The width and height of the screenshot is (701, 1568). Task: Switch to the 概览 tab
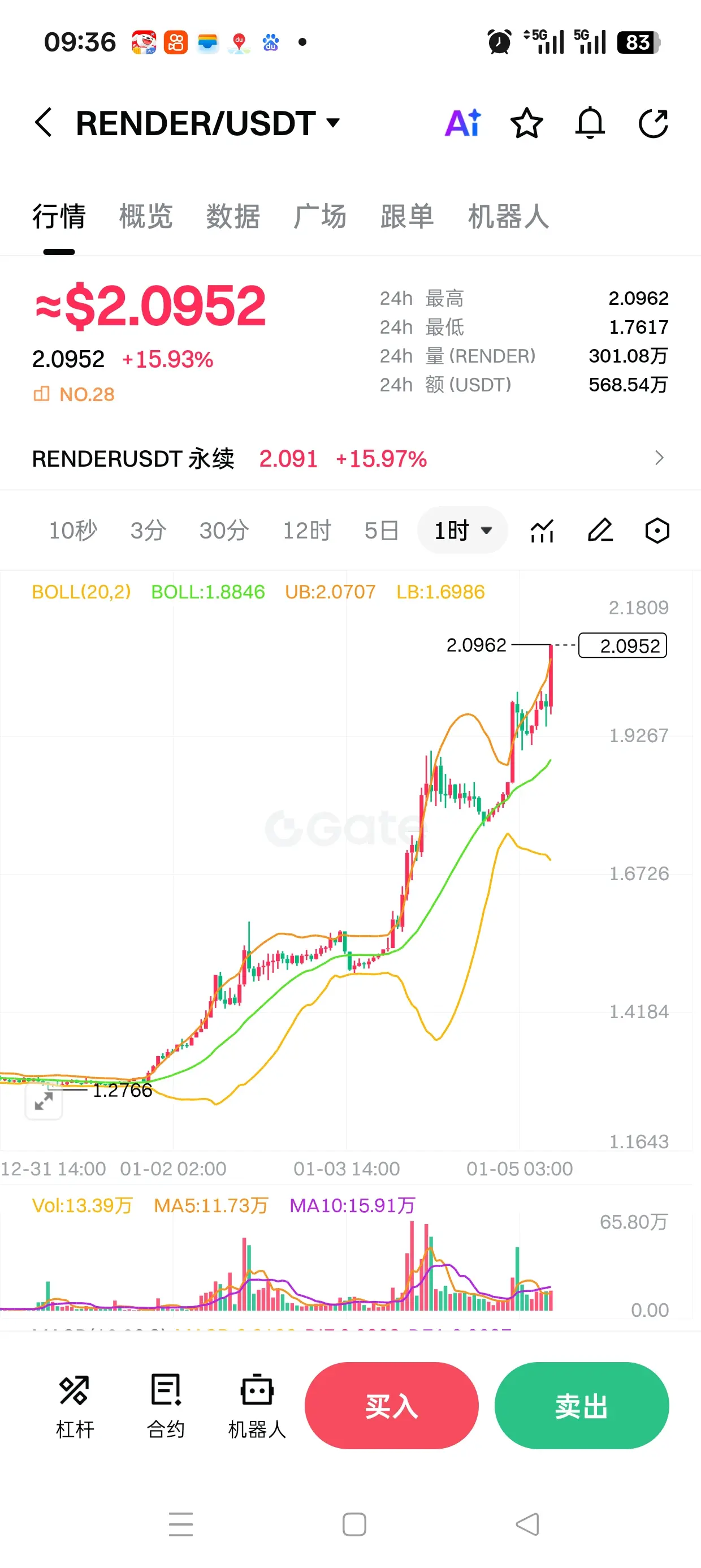click(146, 216)
